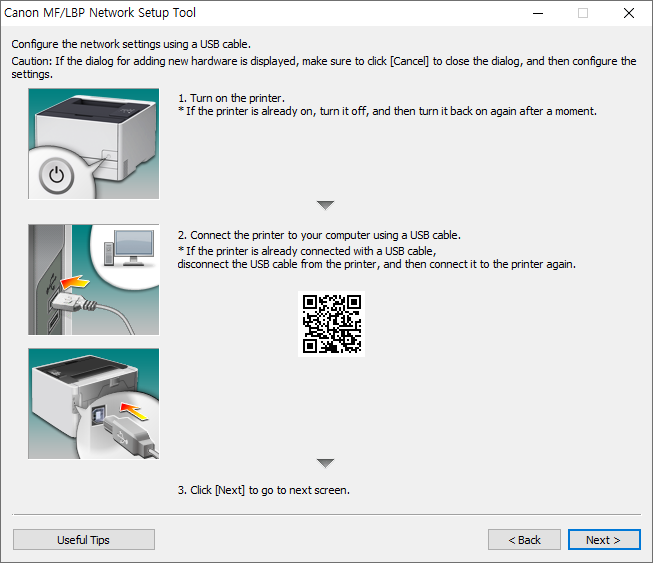Open the Useful Tips button
Screen dimensions: 653x563
[x=84, y=540]
